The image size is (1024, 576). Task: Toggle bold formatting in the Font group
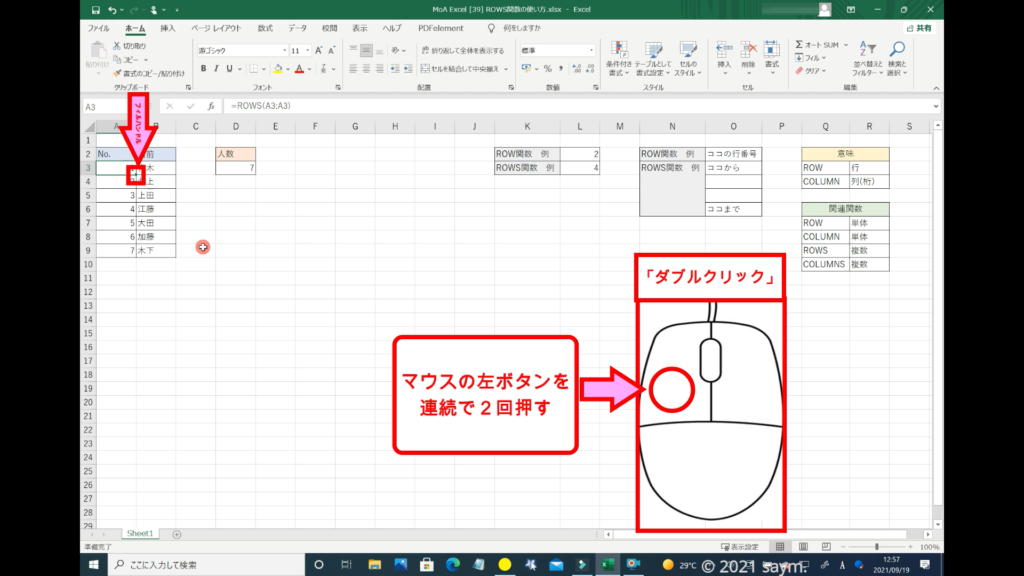pyautogui.click(x=203, y=69)
